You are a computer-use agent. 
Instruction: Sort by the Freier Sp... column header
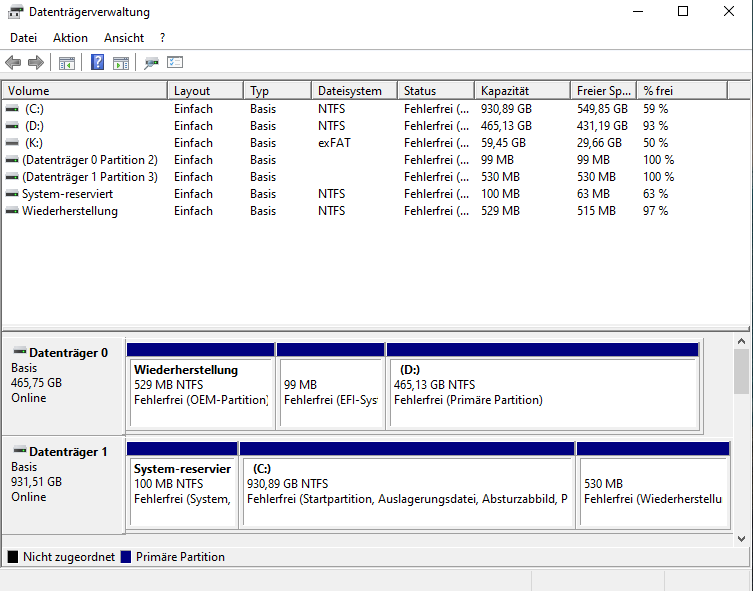pyautogui.click(x=604, y=91)
